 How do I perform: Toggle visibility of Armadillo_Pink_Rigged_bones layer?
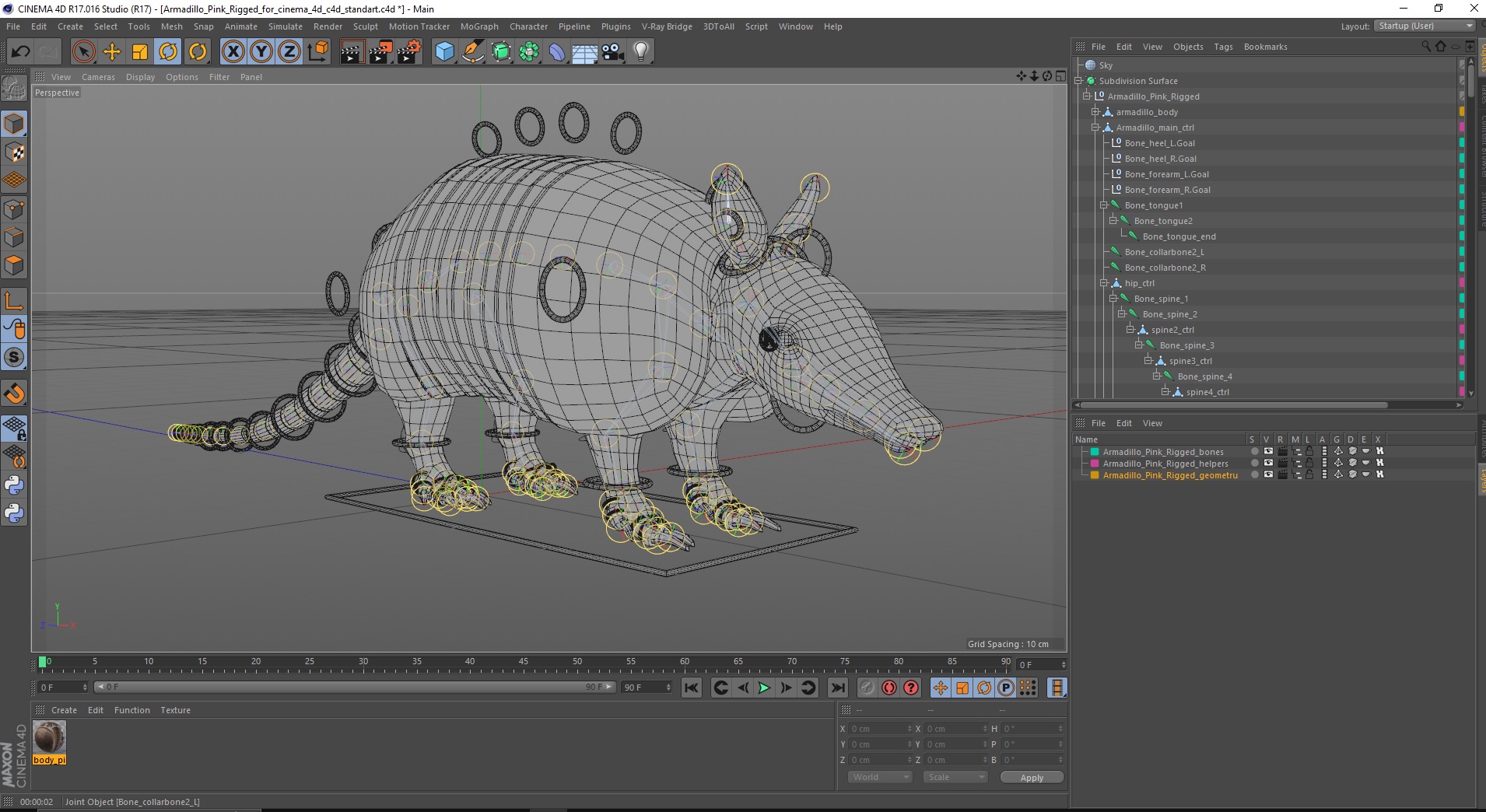coord(1268,451)
